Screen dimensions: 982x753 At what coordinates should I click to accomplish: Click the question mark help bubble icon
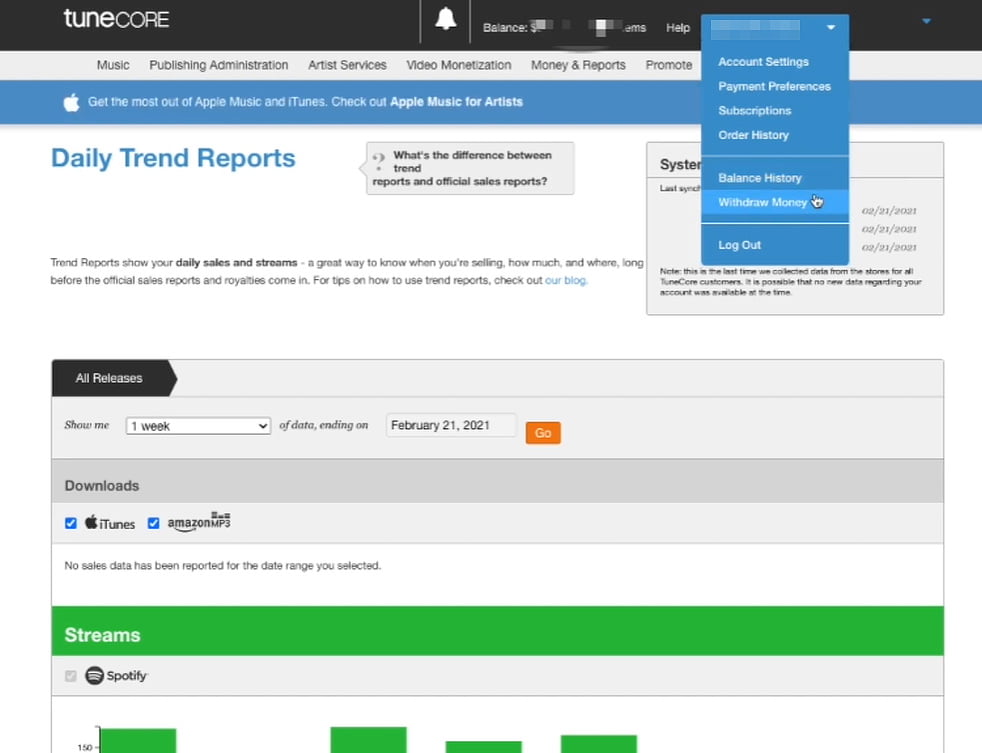[x=378, y=159]
